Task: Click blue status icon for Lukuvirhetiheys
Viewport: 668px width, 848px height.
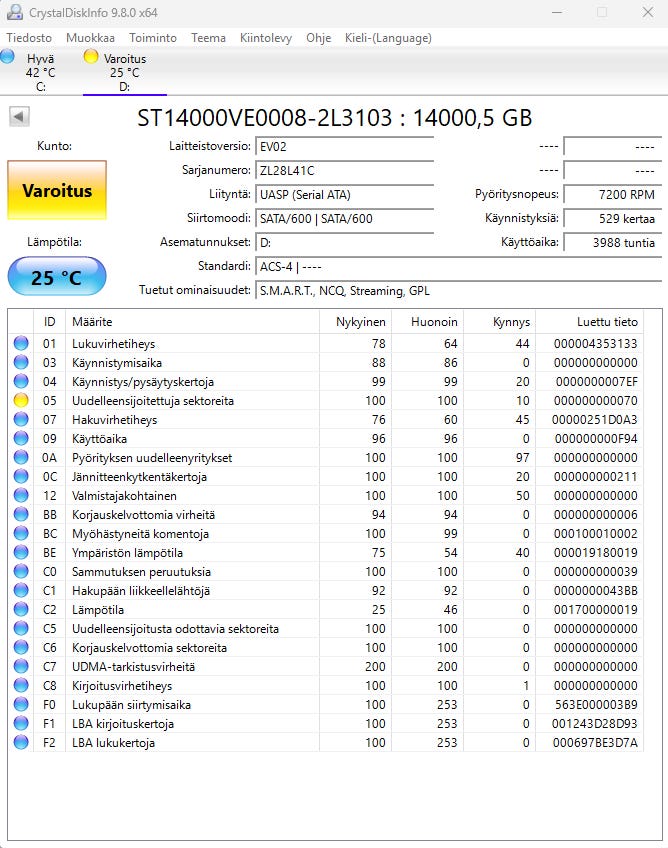Action: tap(21, 343)
